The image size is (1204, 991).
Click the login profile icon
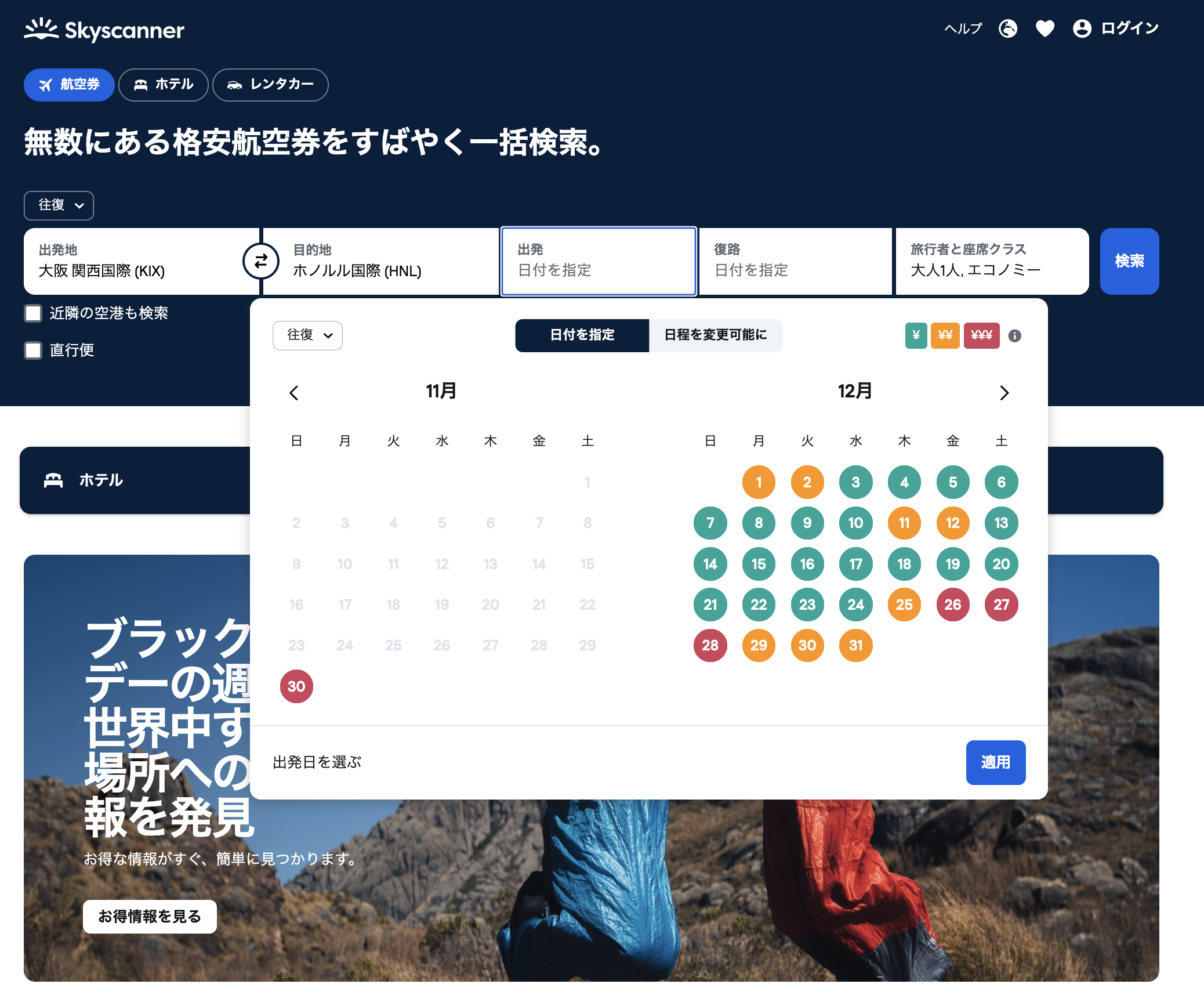(1082, 28)
